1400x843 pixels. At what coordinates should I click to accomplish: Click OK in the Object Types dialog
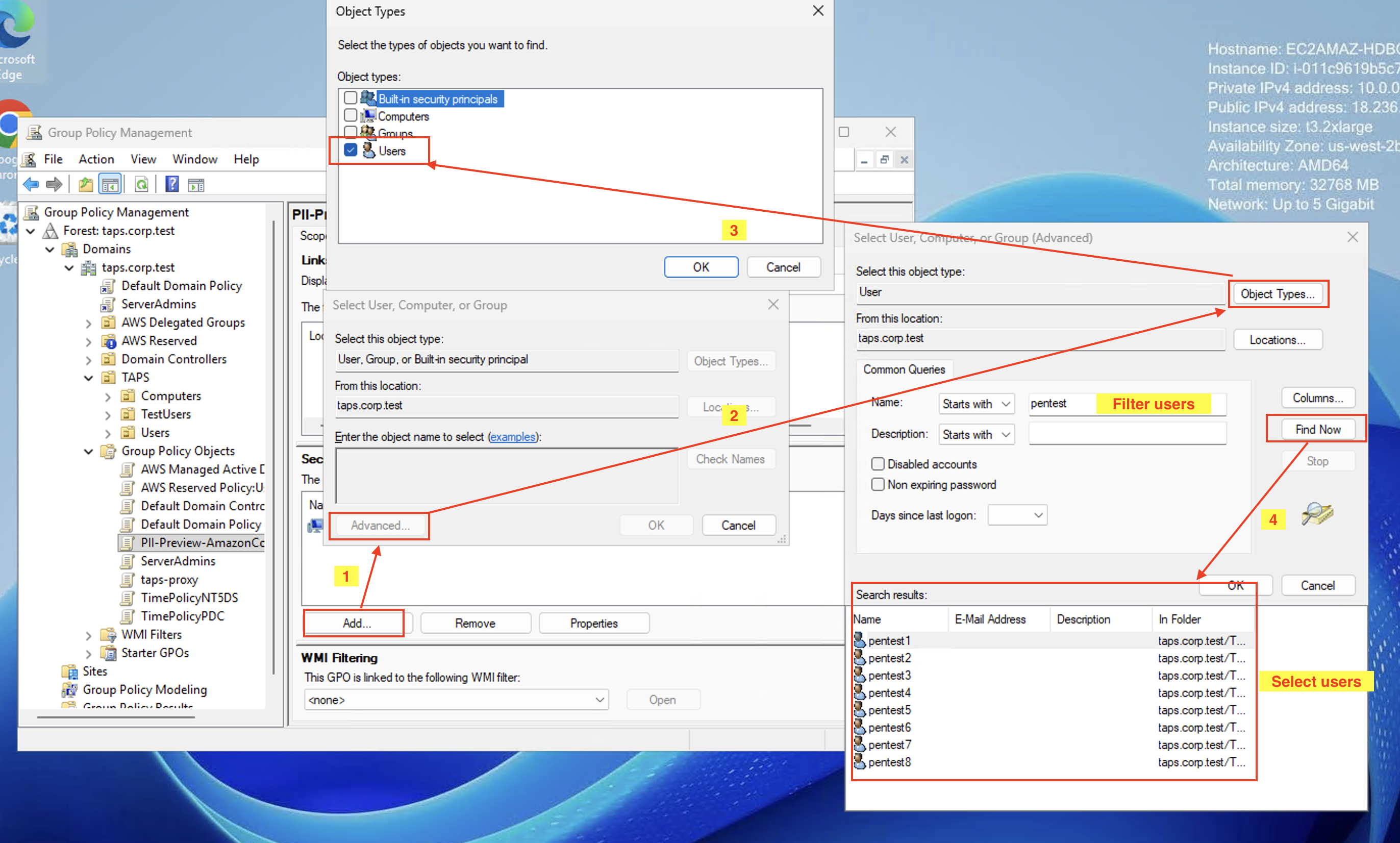pos(702,267)
